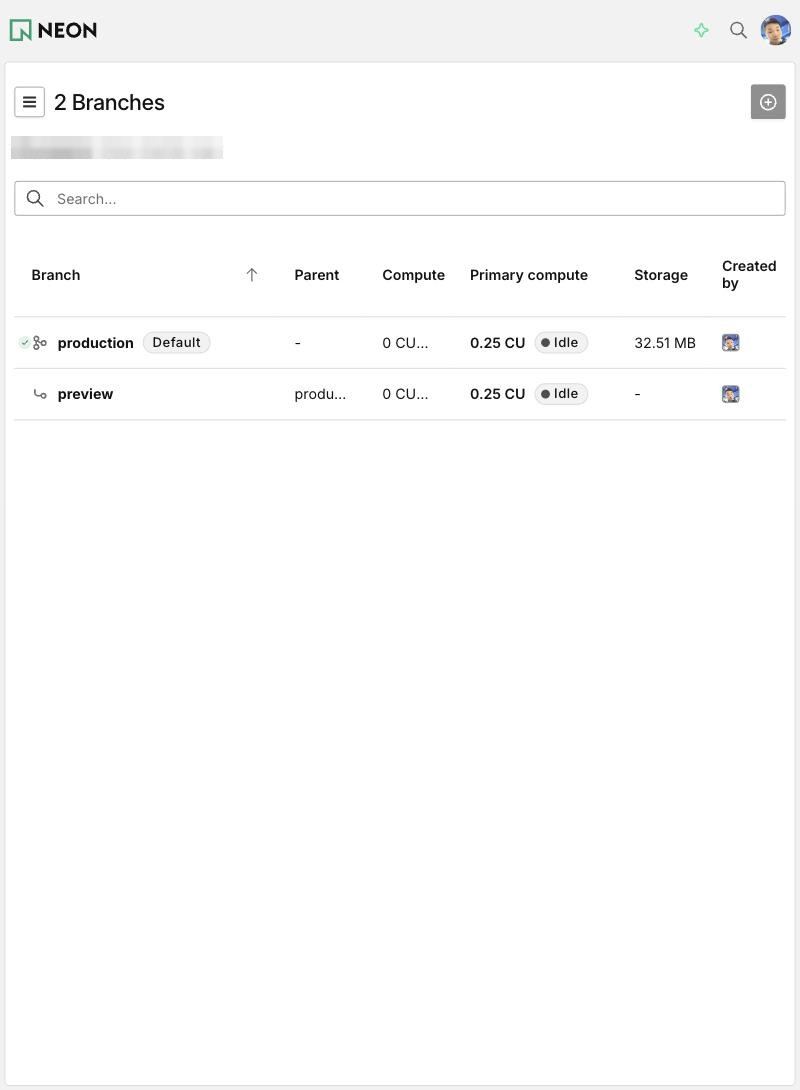Click the production branch icon
The height and width of the screenshot is (1090, 800).
(40, 343)
